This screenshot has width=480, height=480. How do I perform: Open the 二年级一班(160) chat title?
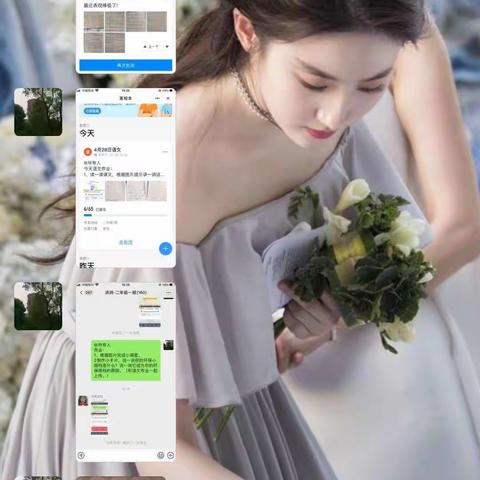126,292
